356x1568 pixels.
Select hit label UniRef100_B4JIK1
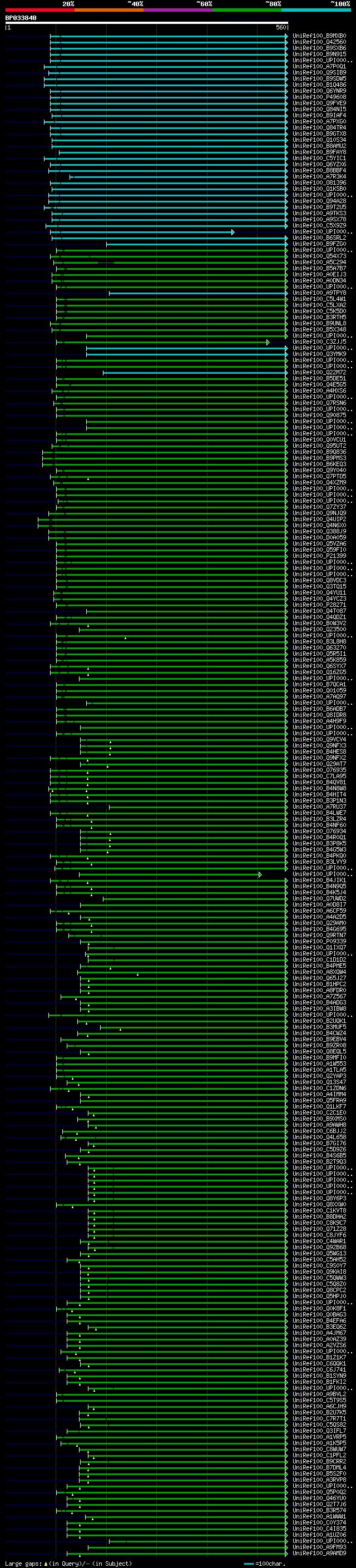[x=319, y=880]
